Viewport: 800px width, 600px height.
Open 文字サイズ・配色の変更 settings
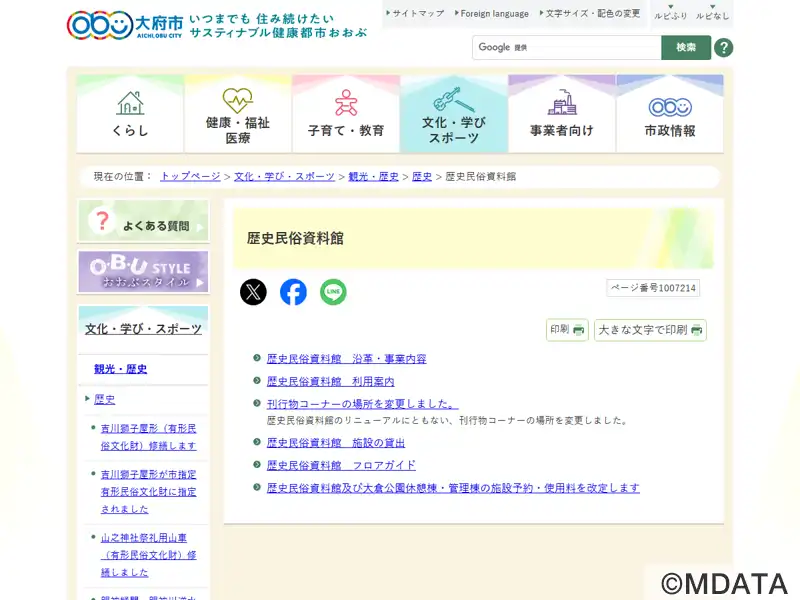click(594, 14)
